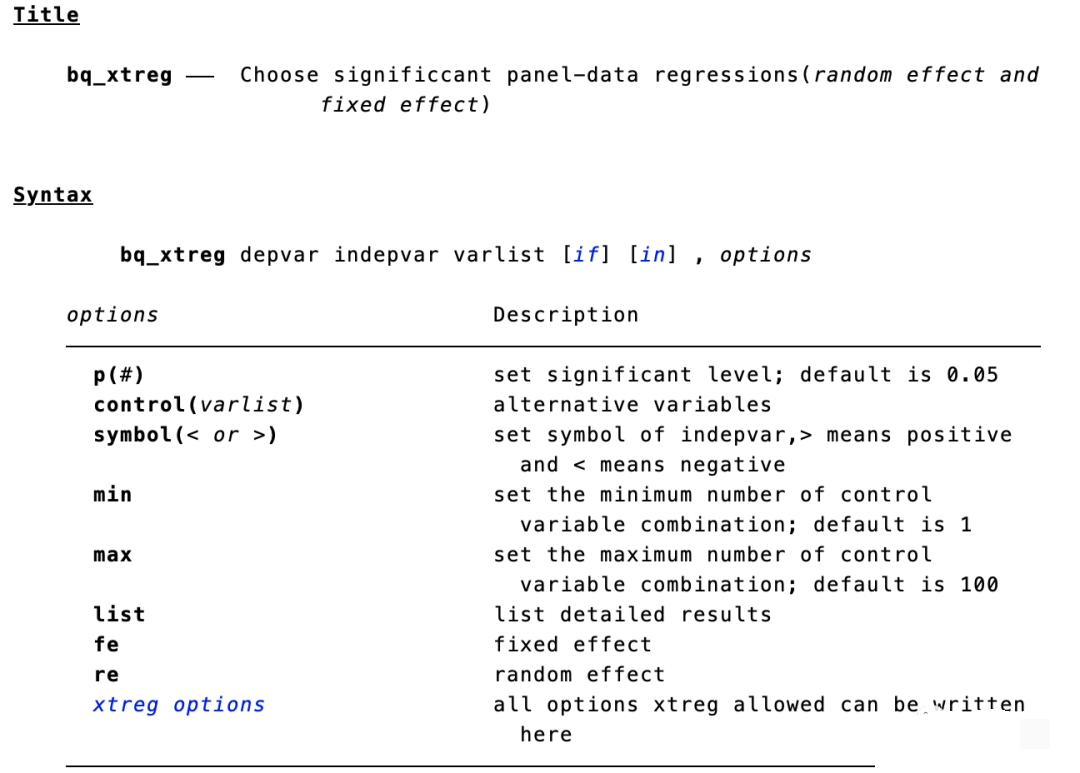The image size is (1080, 773).
Task: Select the 'control(varlist)' option entry
Action: 199,405
